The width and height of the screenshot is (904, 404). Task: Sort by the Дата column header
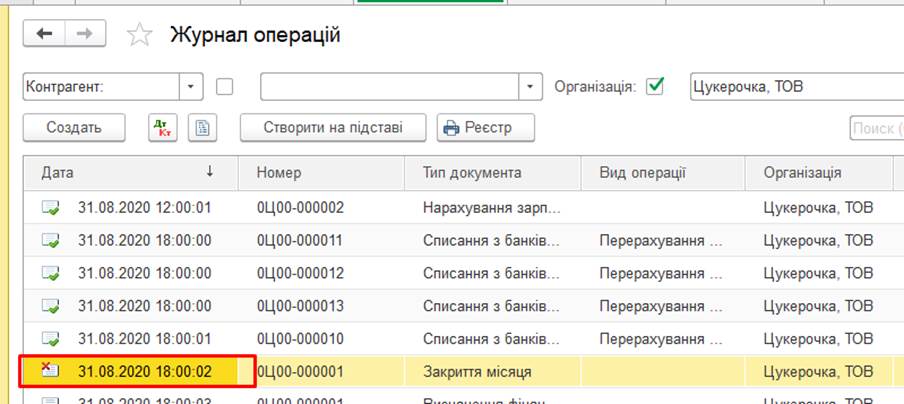click(128, 172)
